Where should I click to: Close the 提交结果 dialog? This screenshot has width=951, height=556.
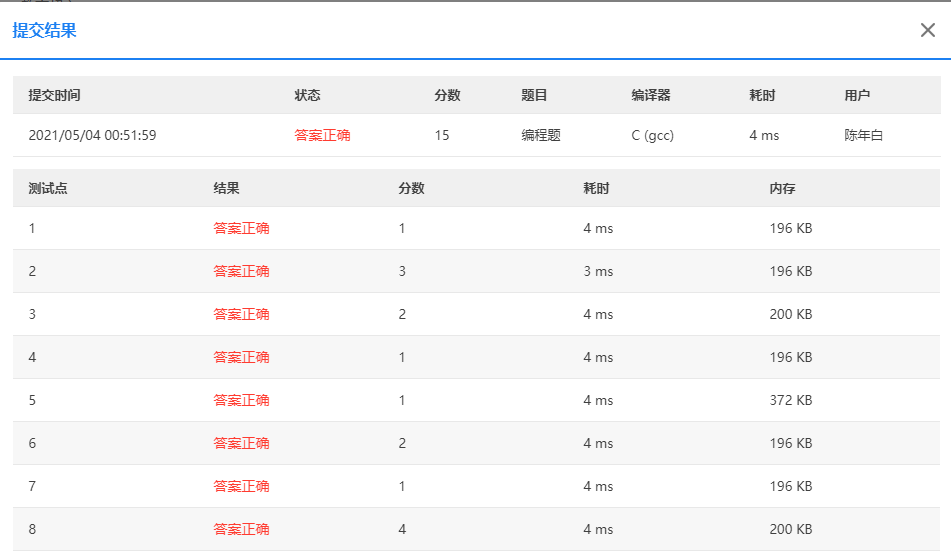tap(927, 30)
